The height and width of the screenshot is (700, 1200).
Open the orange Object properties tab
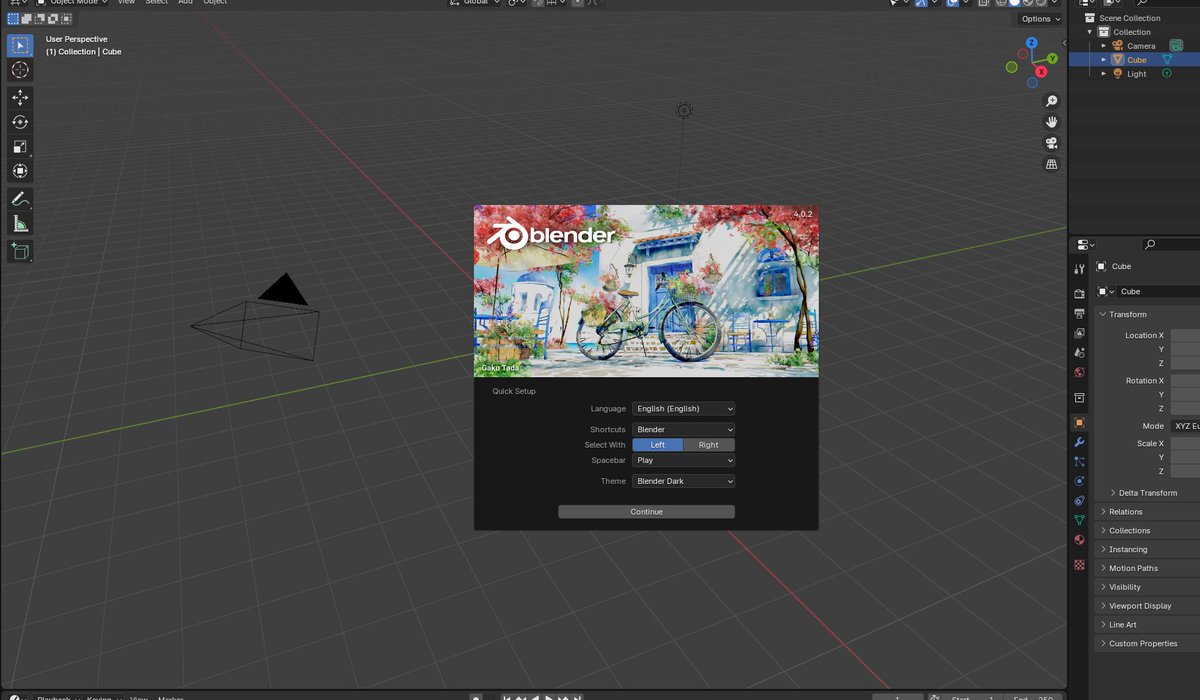[1079, 422]
